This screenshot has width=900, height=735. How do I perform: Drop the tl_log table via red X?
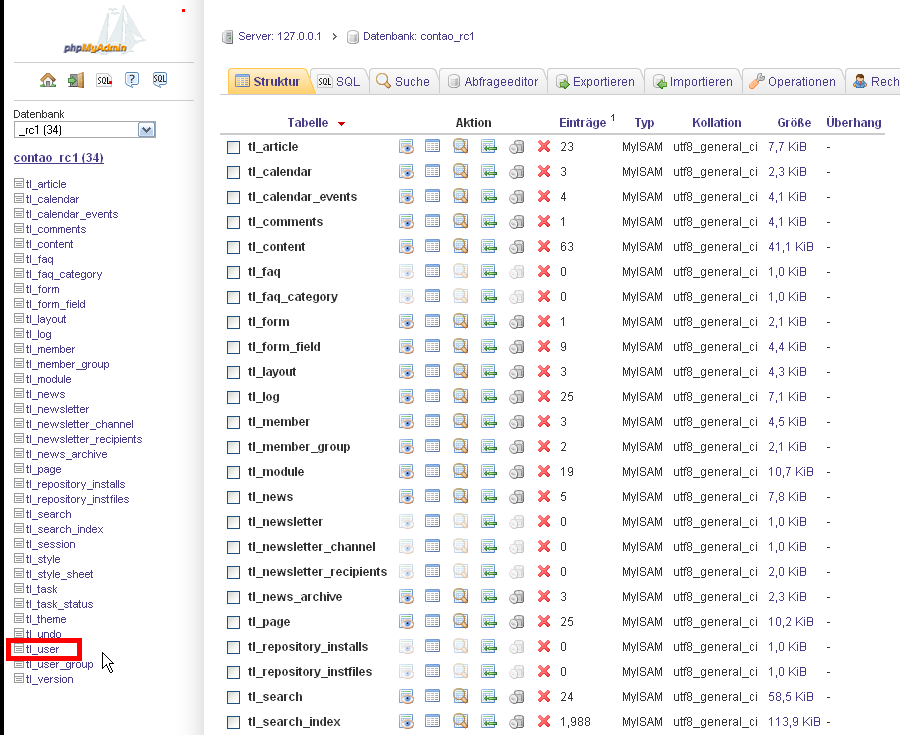pos(544,396)
